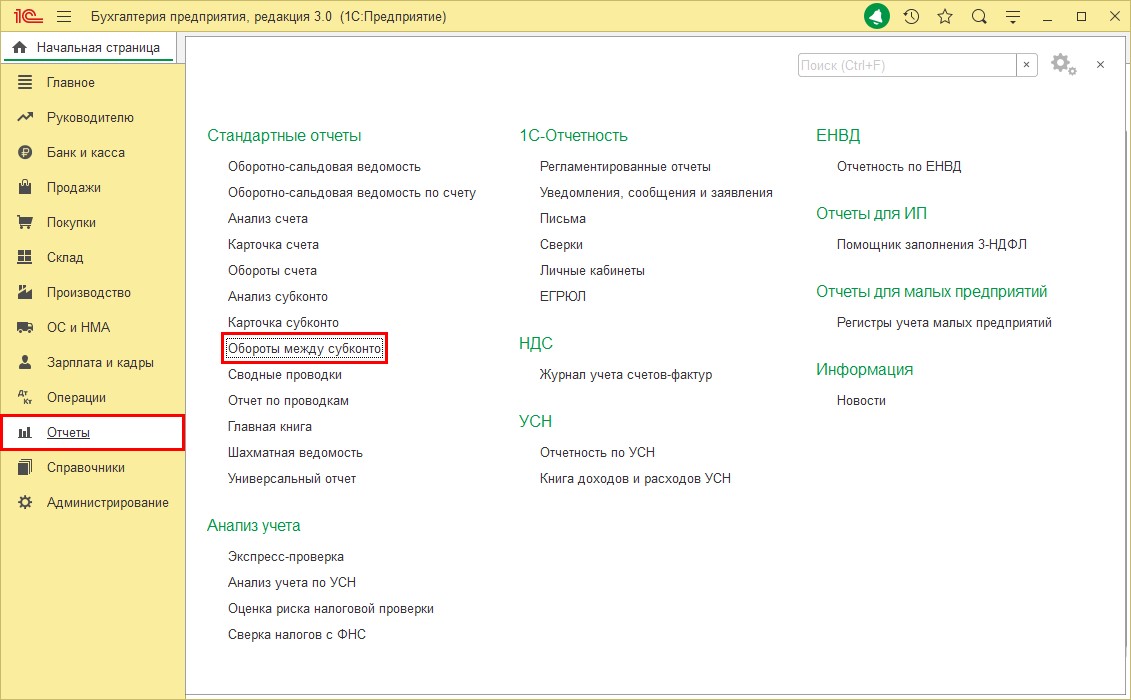This screenshot has height=700, width=1131.
Task: Close the reports panel
Action: tap(1100, 65)
